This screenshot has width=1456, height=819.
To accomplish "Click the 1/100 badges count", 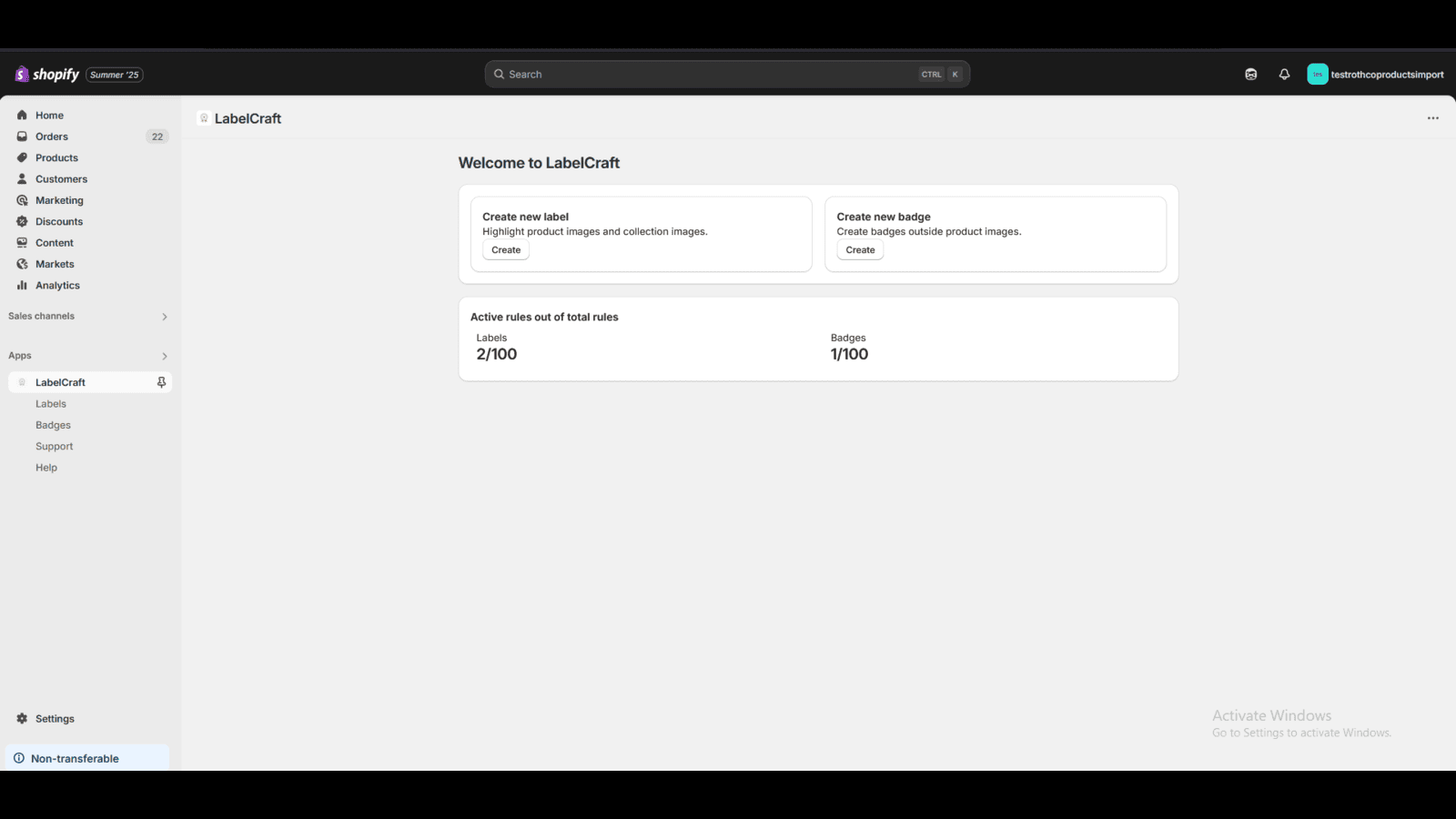I will (x=849, y=354).
